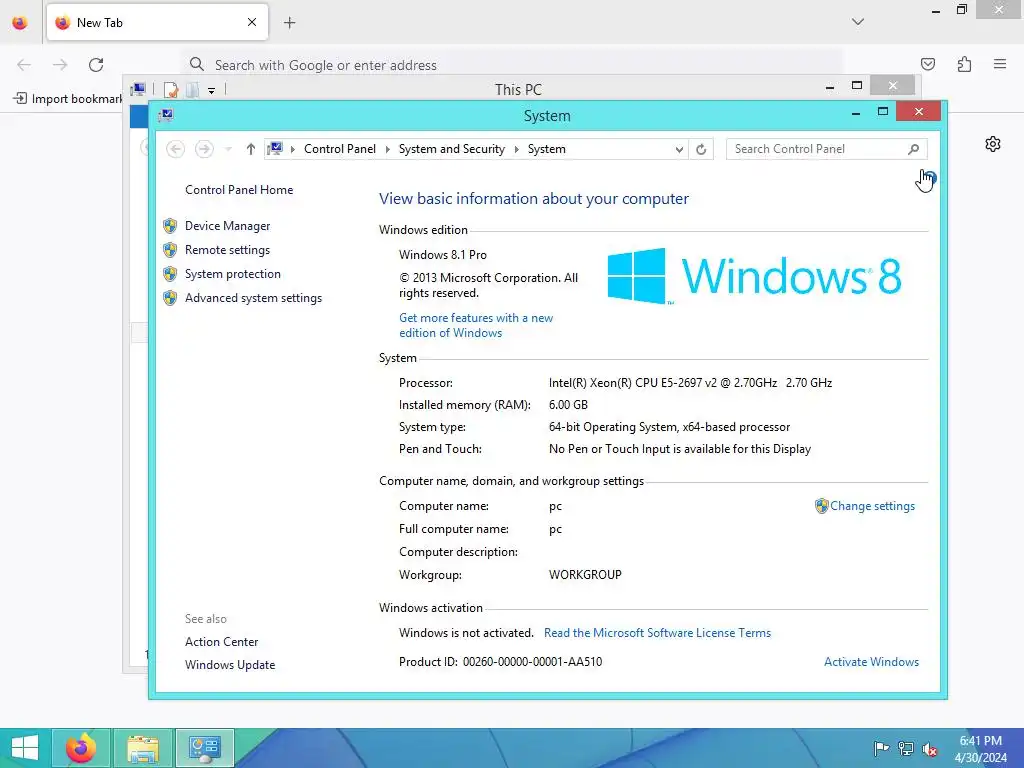Open Device Manager from the sidebar
The width and height of the screenshot is (1024, 768).
pos(227,226)
